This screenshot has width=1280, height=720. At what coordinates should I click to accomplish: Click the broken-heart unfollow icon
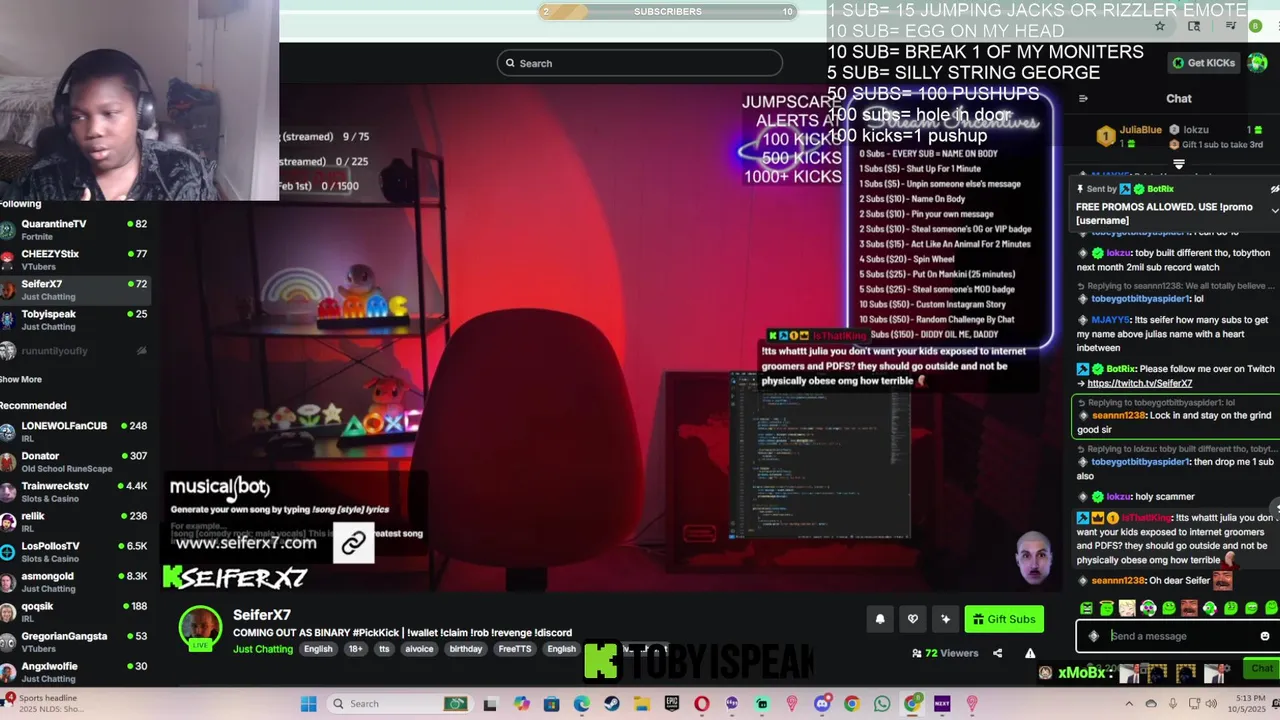pos(912,619)
